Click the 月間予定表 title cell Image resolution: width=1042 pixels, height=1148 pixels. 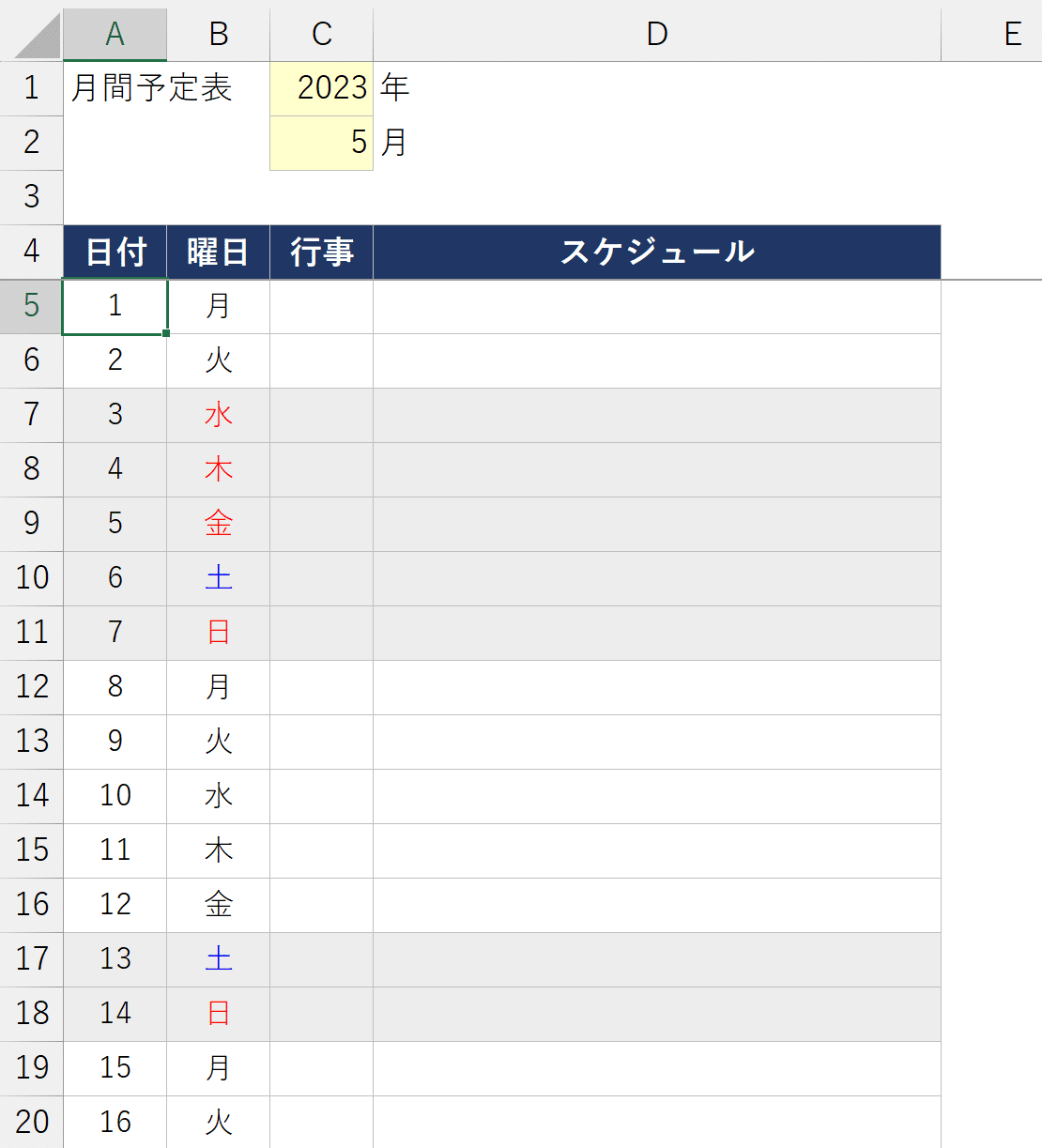pyautogui.click(x=150, y=88)
